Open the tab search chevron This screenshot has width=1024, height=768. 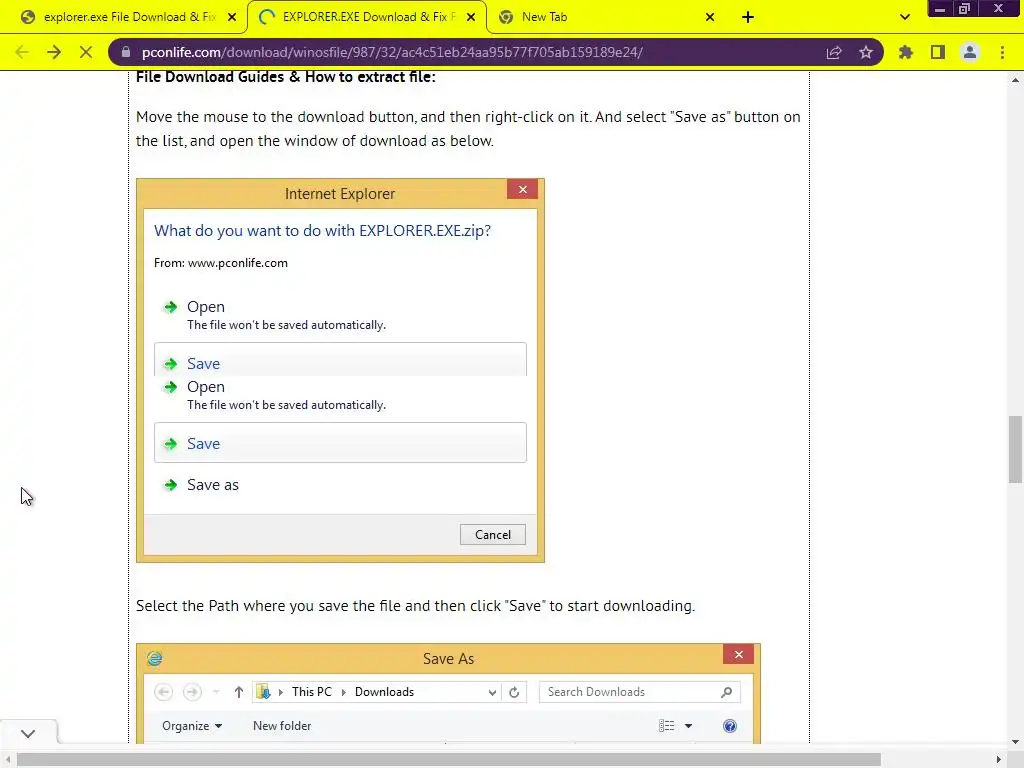point(904,17)
